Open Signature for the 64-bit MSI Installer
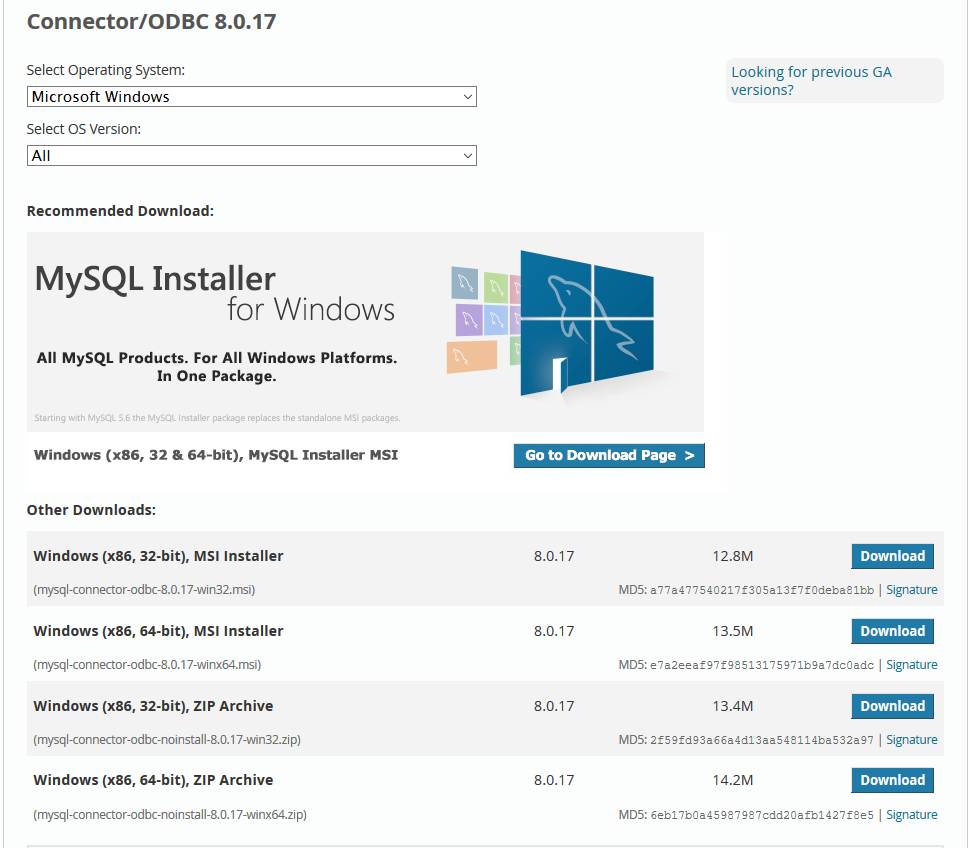Screen dimensions: 972x849 911,664
